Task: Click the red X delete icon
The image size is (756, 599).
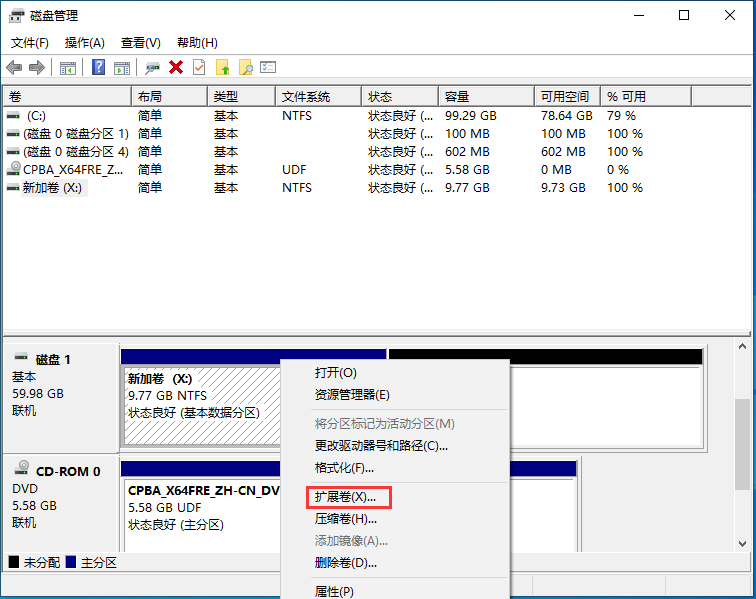Action: pos(176,68)
